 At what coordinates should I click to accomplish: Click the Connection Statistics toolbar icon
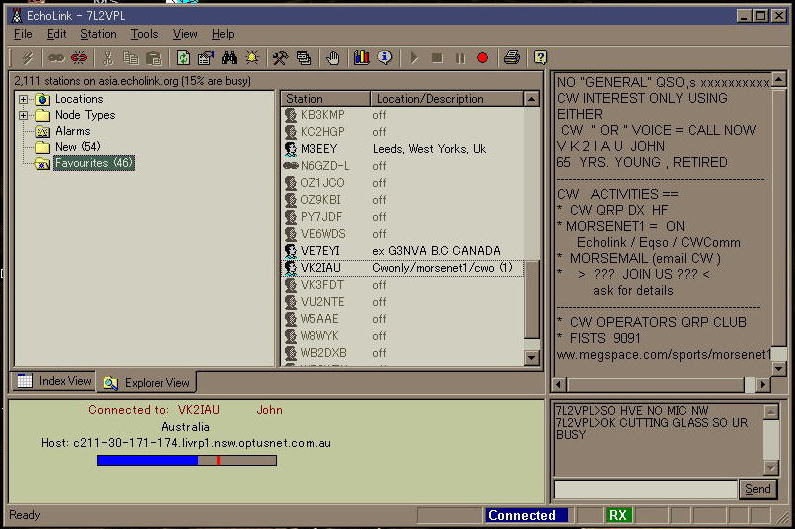coord(304,58)
